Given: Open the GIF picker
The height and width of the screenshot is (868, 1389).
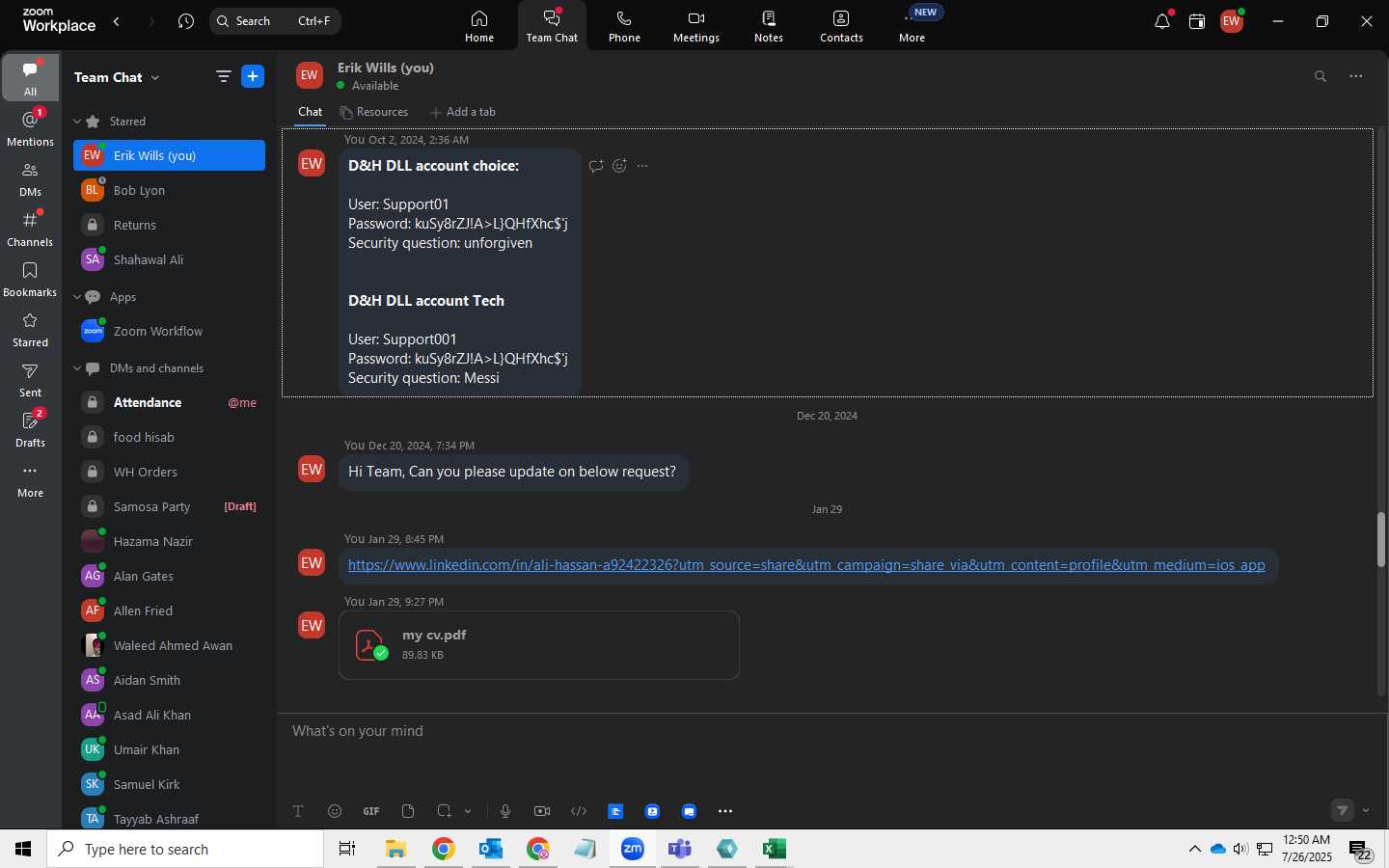Looking at the screenshot, I should point(371,811).
